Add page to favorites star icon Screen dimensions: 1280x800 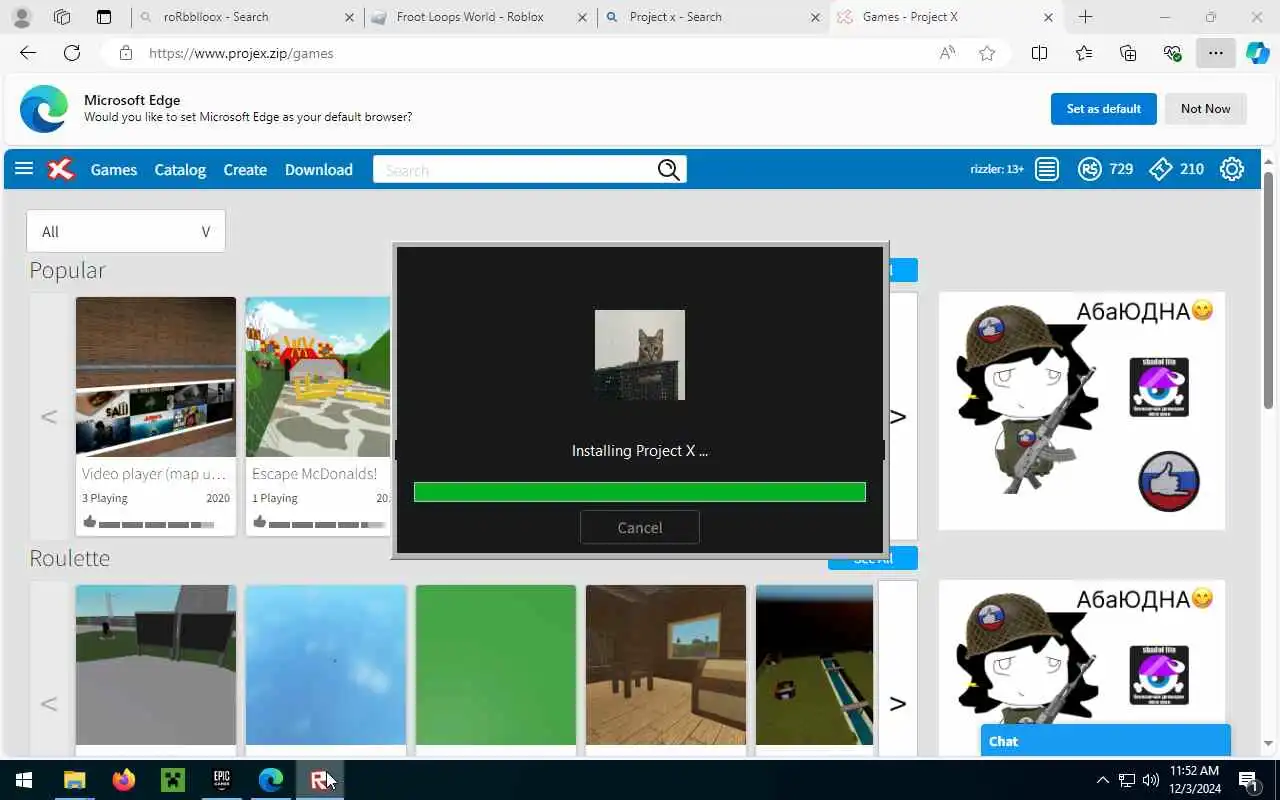point(987,53)
